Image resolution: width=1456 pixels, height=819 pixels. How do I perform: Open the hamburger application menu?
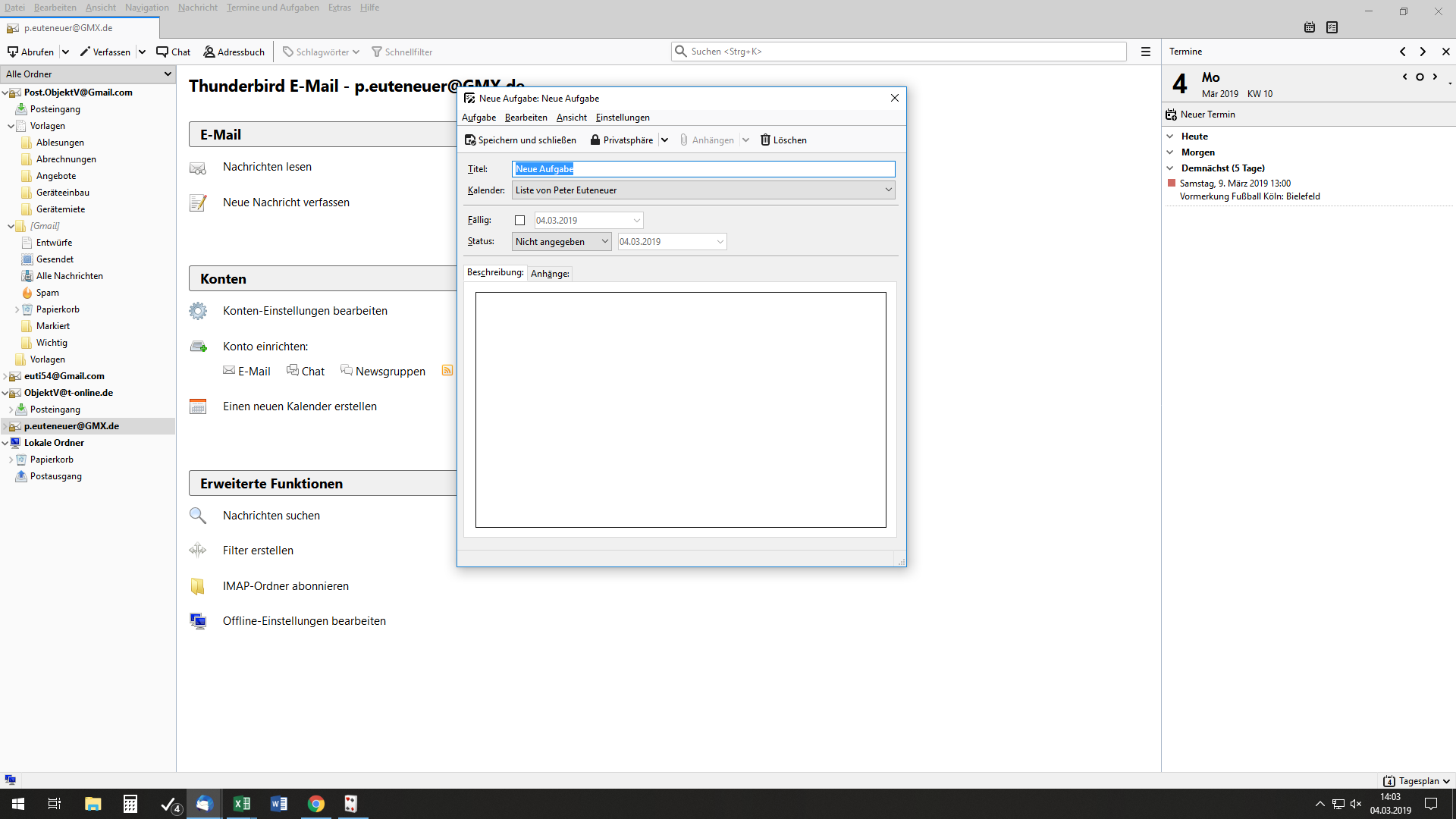pyautogui.click(x=1146, y=52)
